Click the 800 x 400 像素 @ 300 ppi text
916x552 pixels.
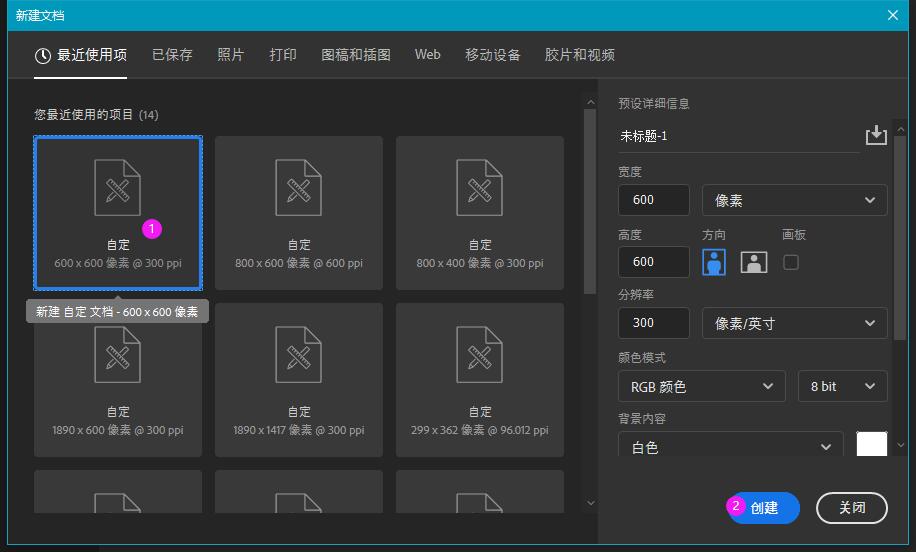pyautogui.click(x=480, y=263)
